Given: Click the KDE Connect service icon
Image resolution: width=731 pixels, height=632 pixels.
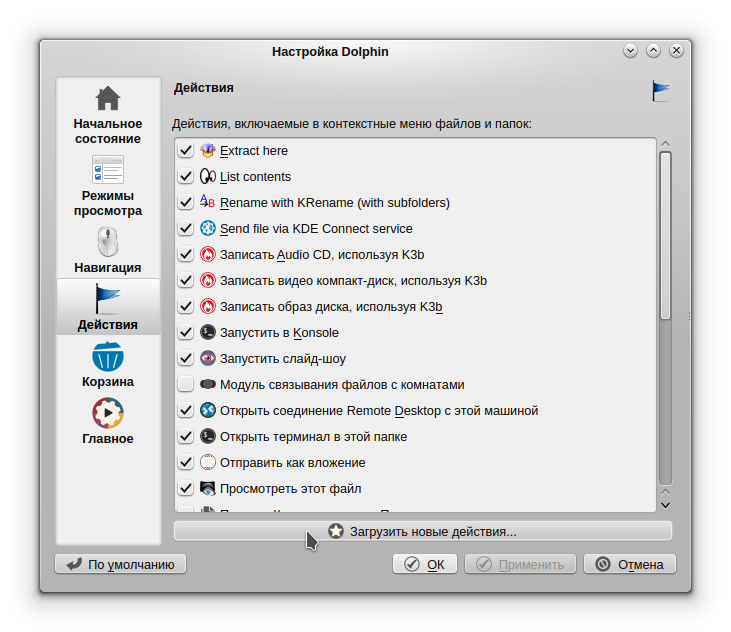Looking at the screenshot, I should pos(207,228).
